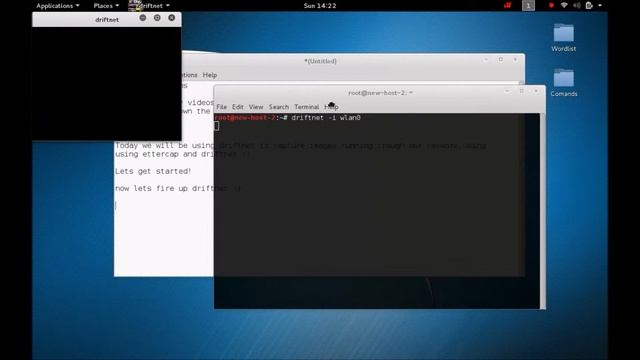Open terminal Search menu
640x360 pixels.
click(x=279, y=107)
